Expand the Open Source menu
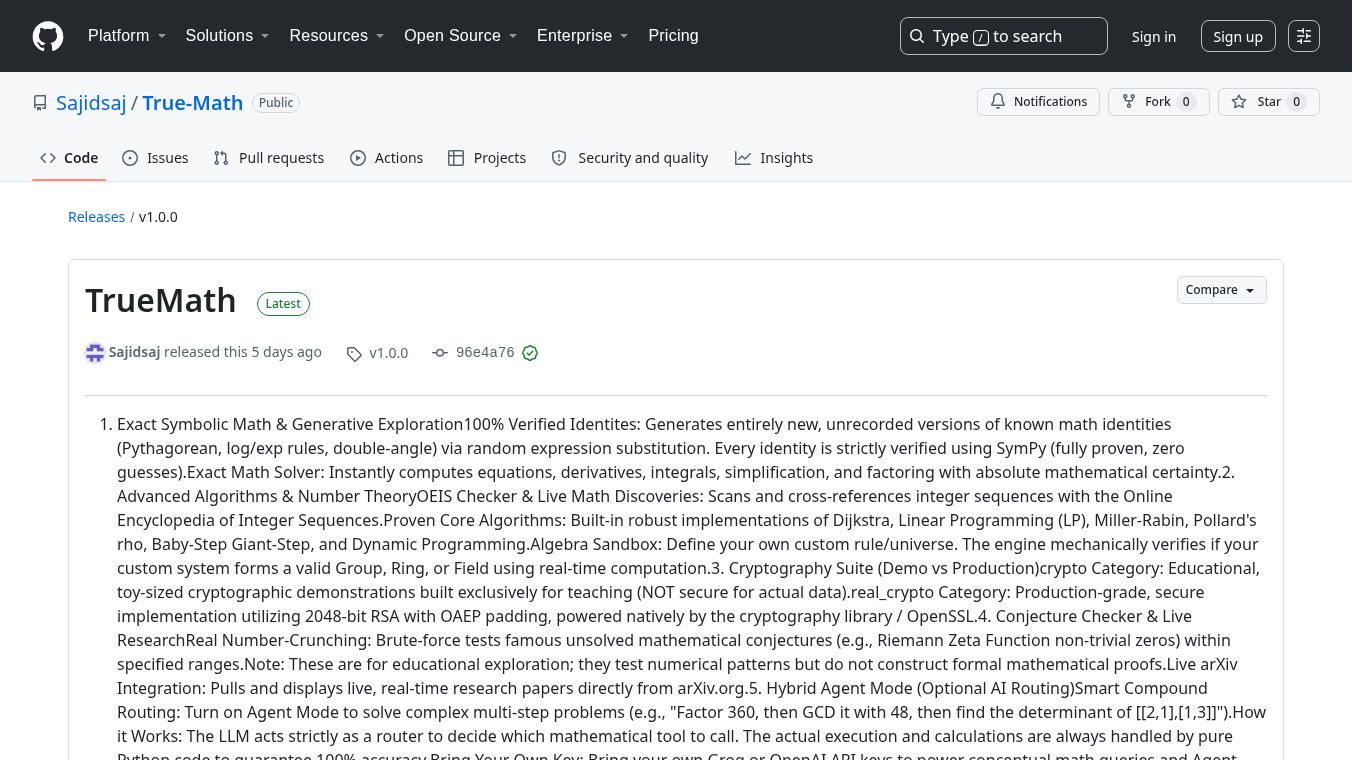This screenshot has height=760, width=1352. 460,36
